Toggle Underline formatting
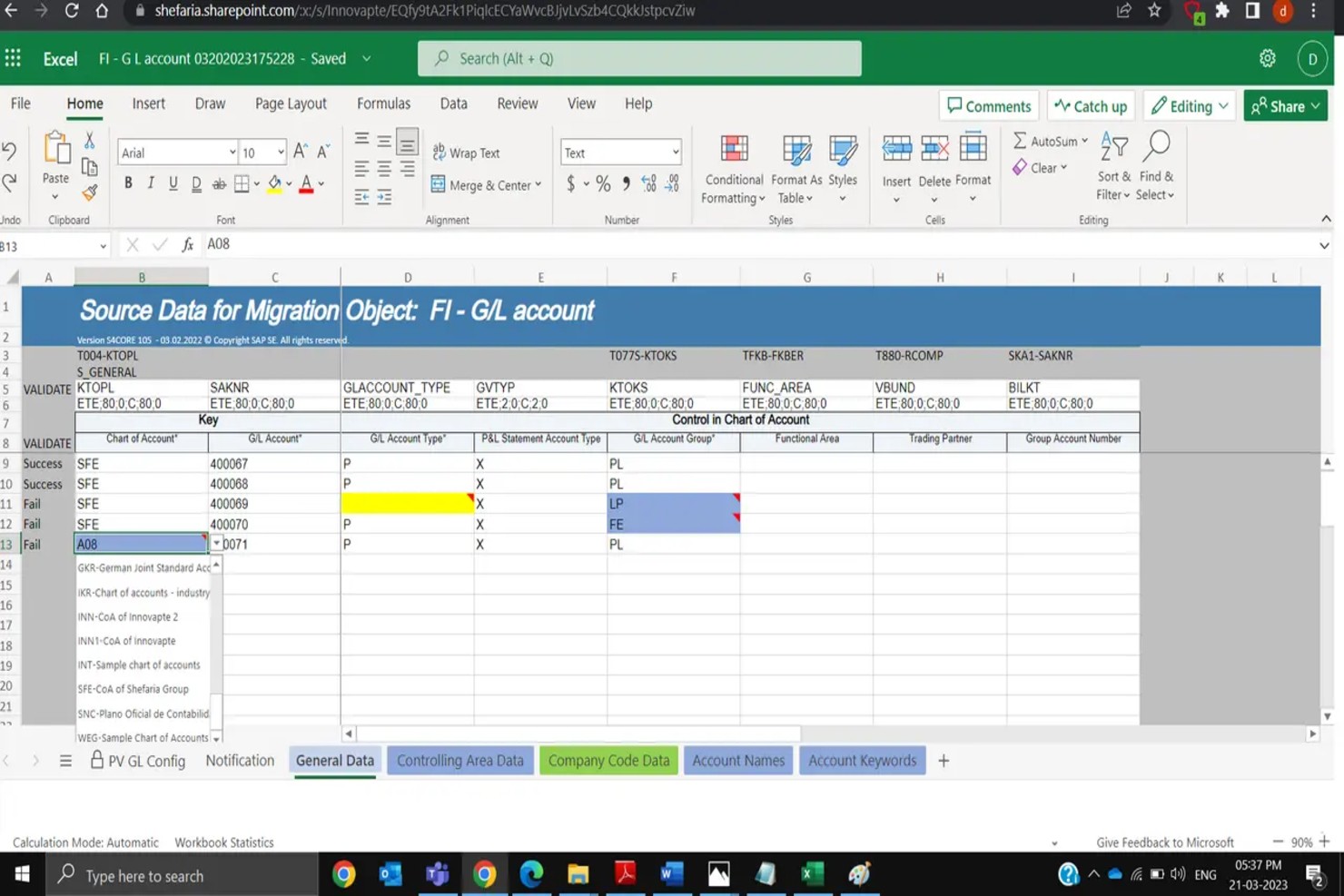This screenshot has width=1344, height=896. coord(173,183)
